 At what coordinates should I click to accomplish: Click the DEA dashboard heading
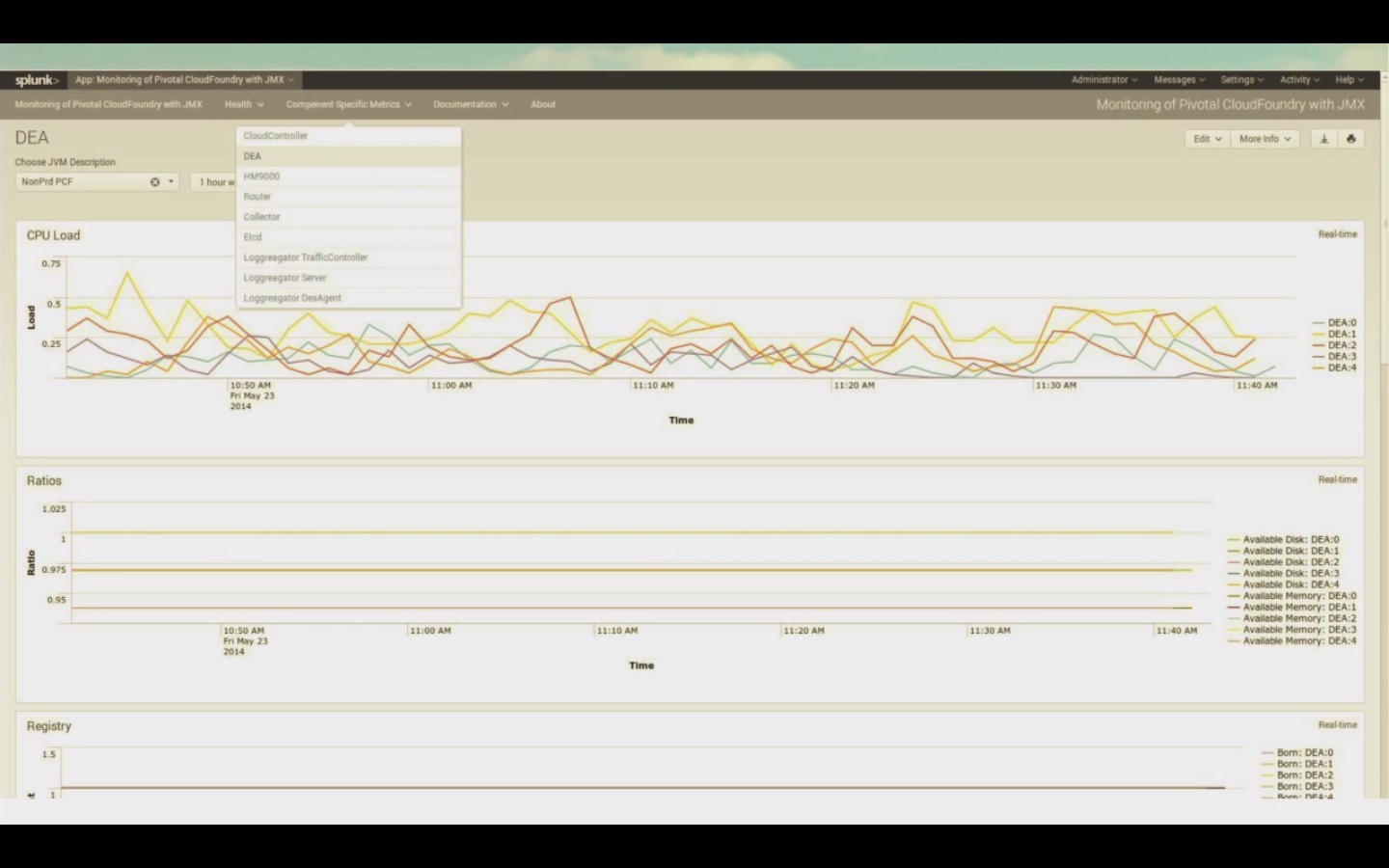point(32,138)
